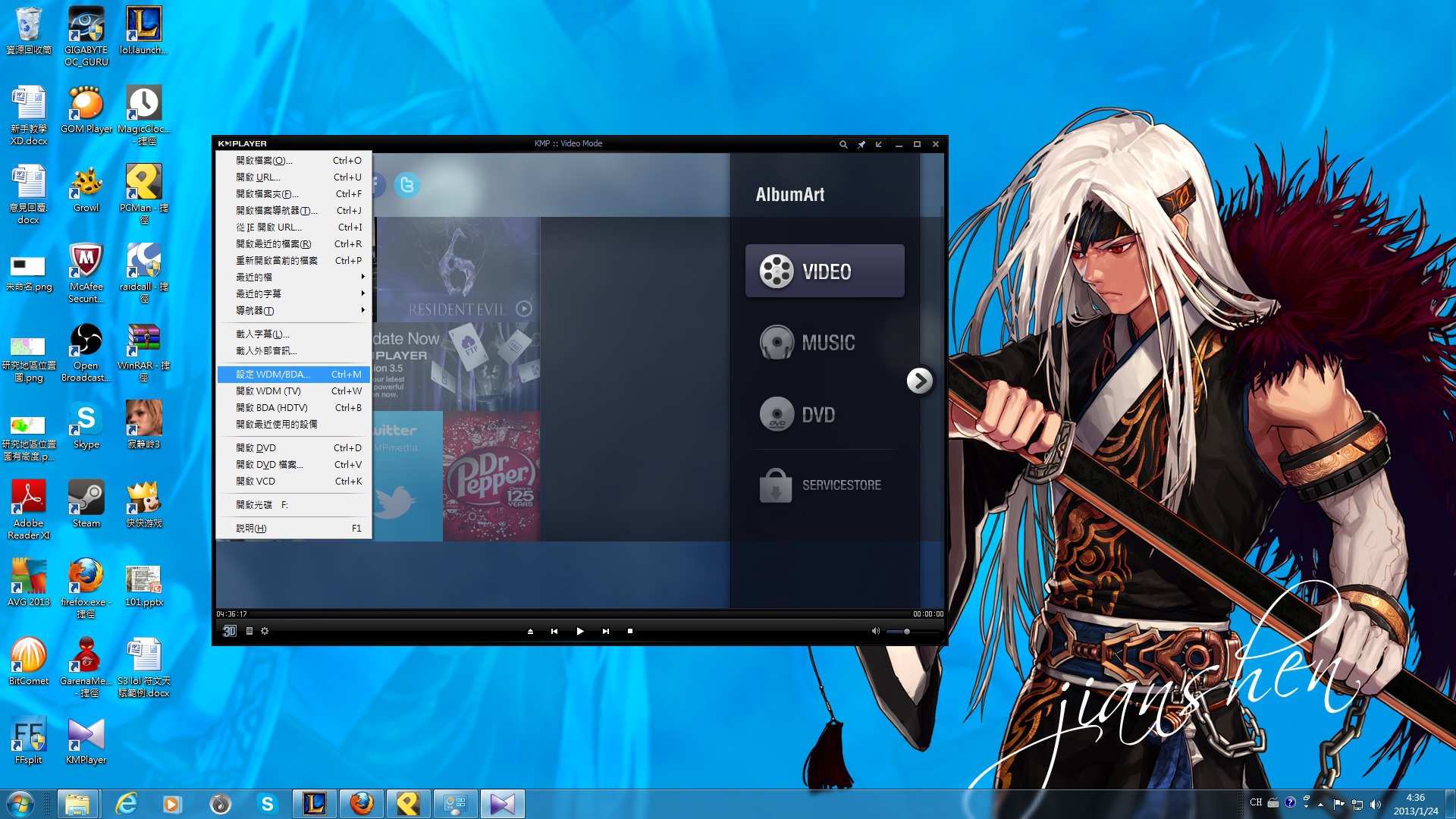Open GOM Player desktop icon
This screenshot has width=1456, height=819.
pos(86,111)
